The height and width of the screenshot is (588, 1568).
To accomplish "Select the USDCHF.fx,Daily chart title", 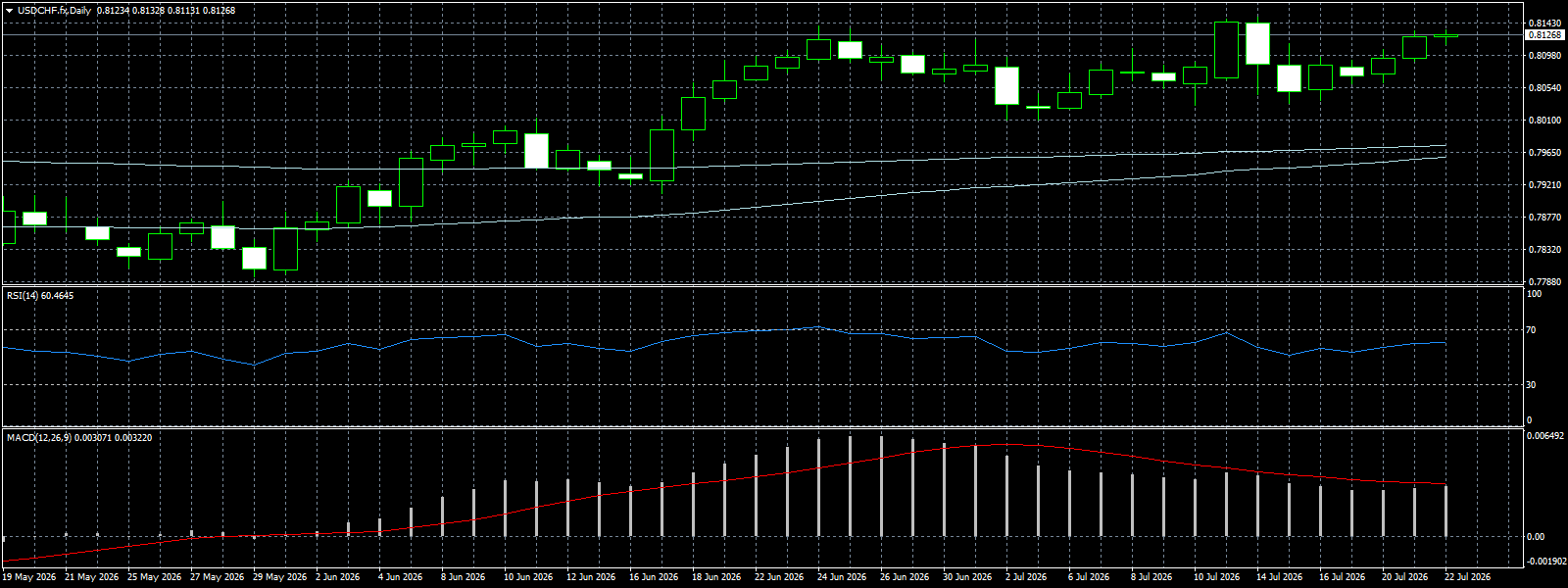I will pos(55,10).
